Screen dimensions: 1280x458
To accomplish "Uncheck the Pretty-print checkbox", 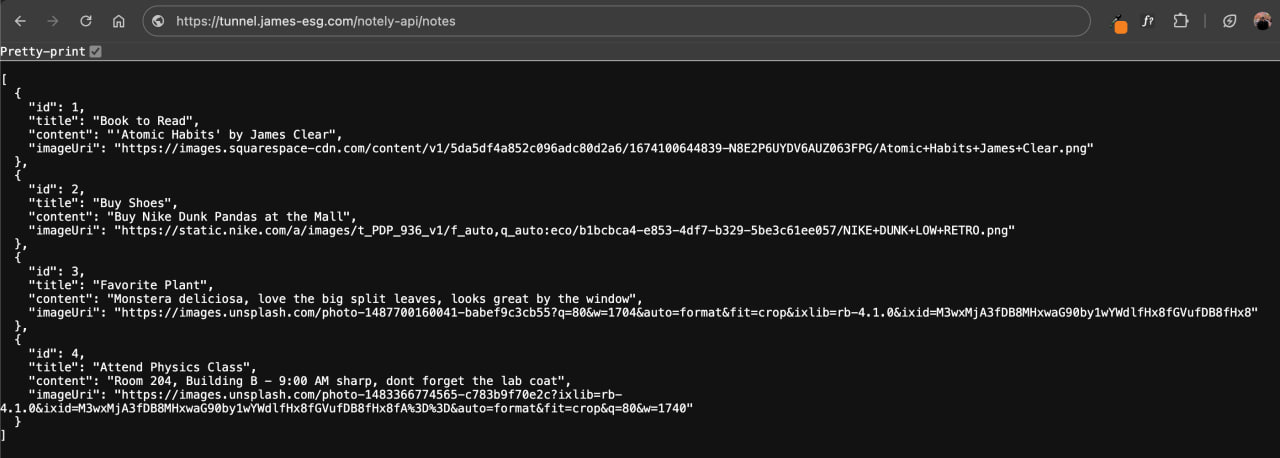I will [96, 51].
